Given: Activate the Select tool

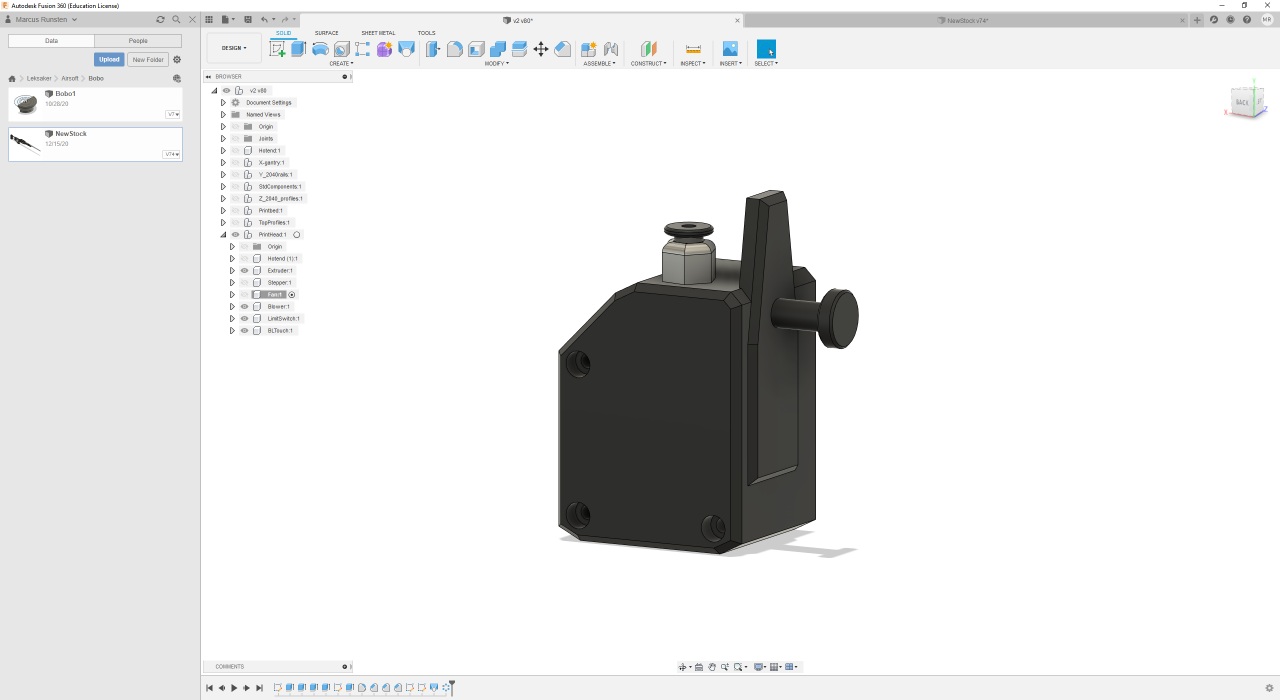Looking at the screenshot, I should (766, 49).
